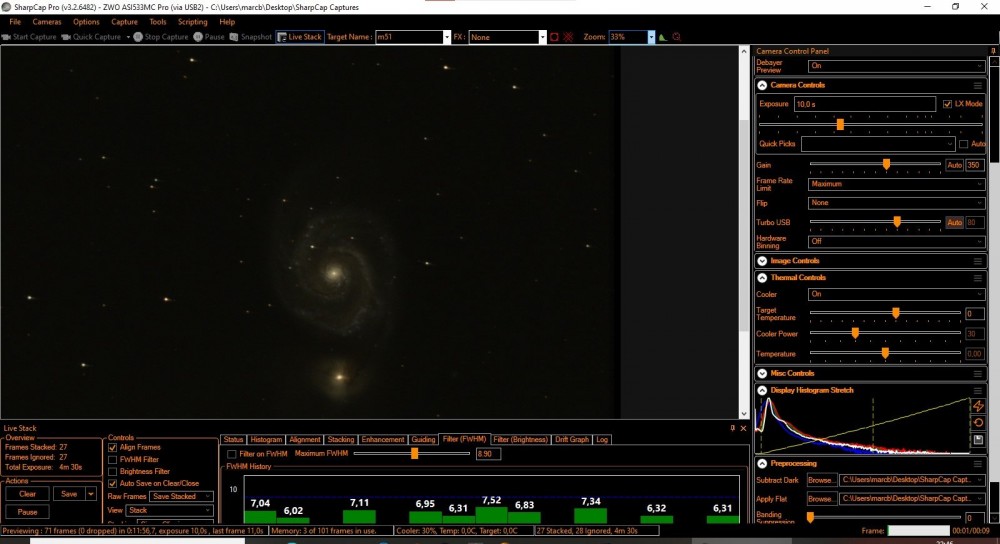This screenshot has height=544, width=1000.
Task: Toggle the Align Frames checkbox
Action: (x=113, y=448)
